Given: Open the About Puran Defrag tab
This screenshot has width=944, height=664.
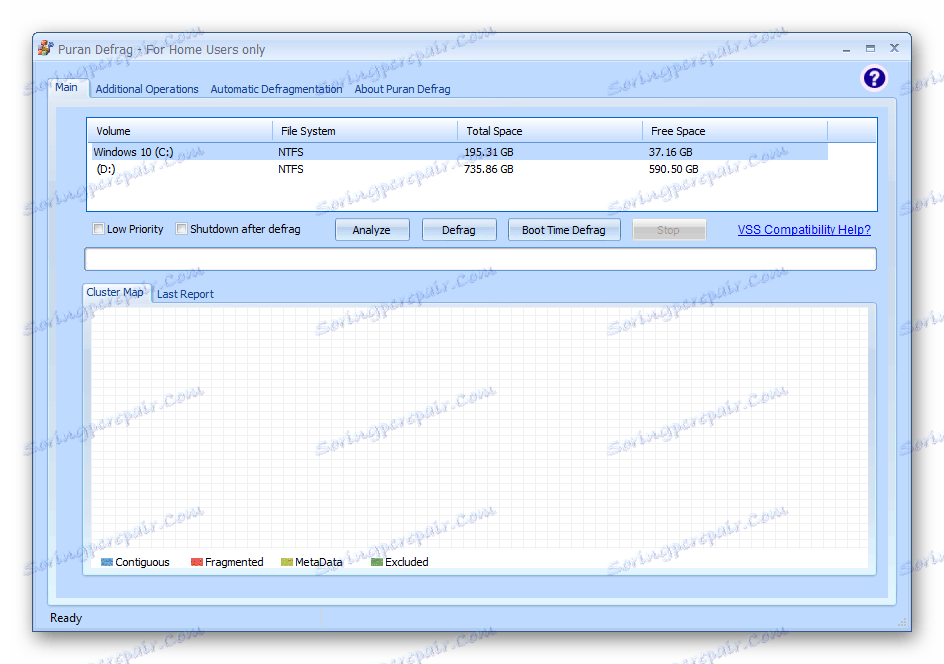Looking at the screenshot, I should coord(402,89).
